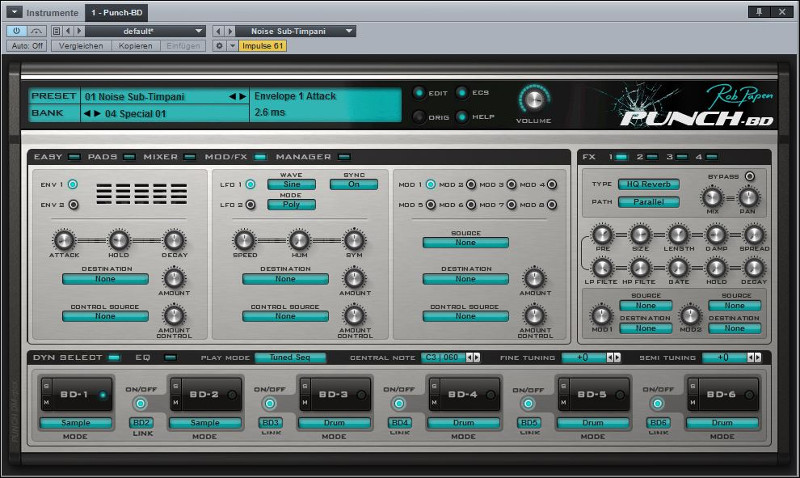Viewport: 800px width, 478px height.
Task: Enable the EDIT indicator button
Action: [x=419, y=93]
